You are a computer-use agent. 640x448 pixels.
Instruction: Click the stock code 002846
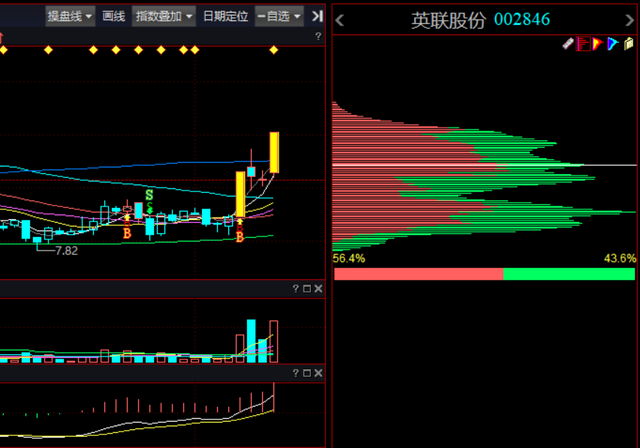click(x=522, y=19)
